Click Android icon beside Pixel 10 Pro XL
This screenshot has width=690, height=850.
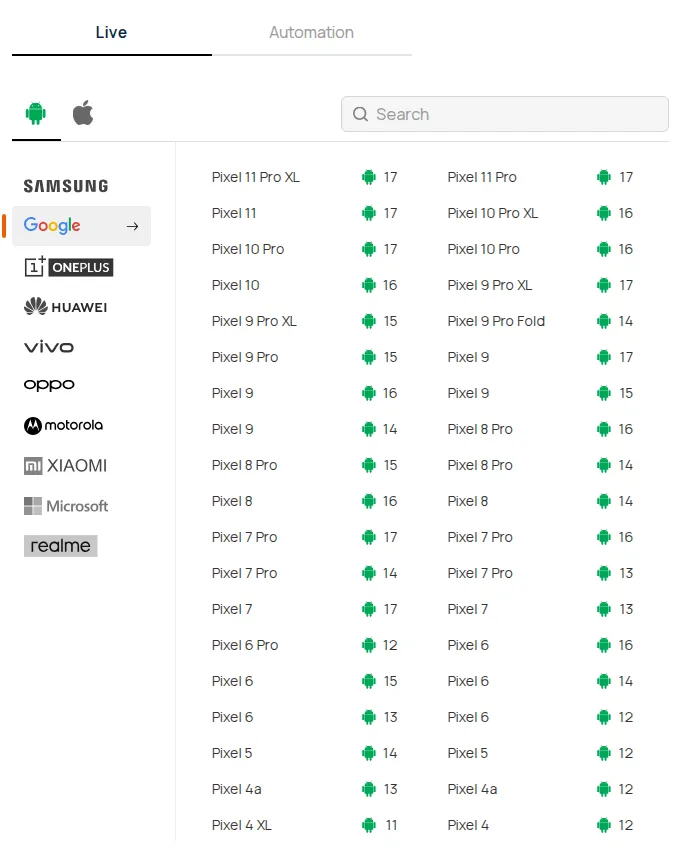604,213
